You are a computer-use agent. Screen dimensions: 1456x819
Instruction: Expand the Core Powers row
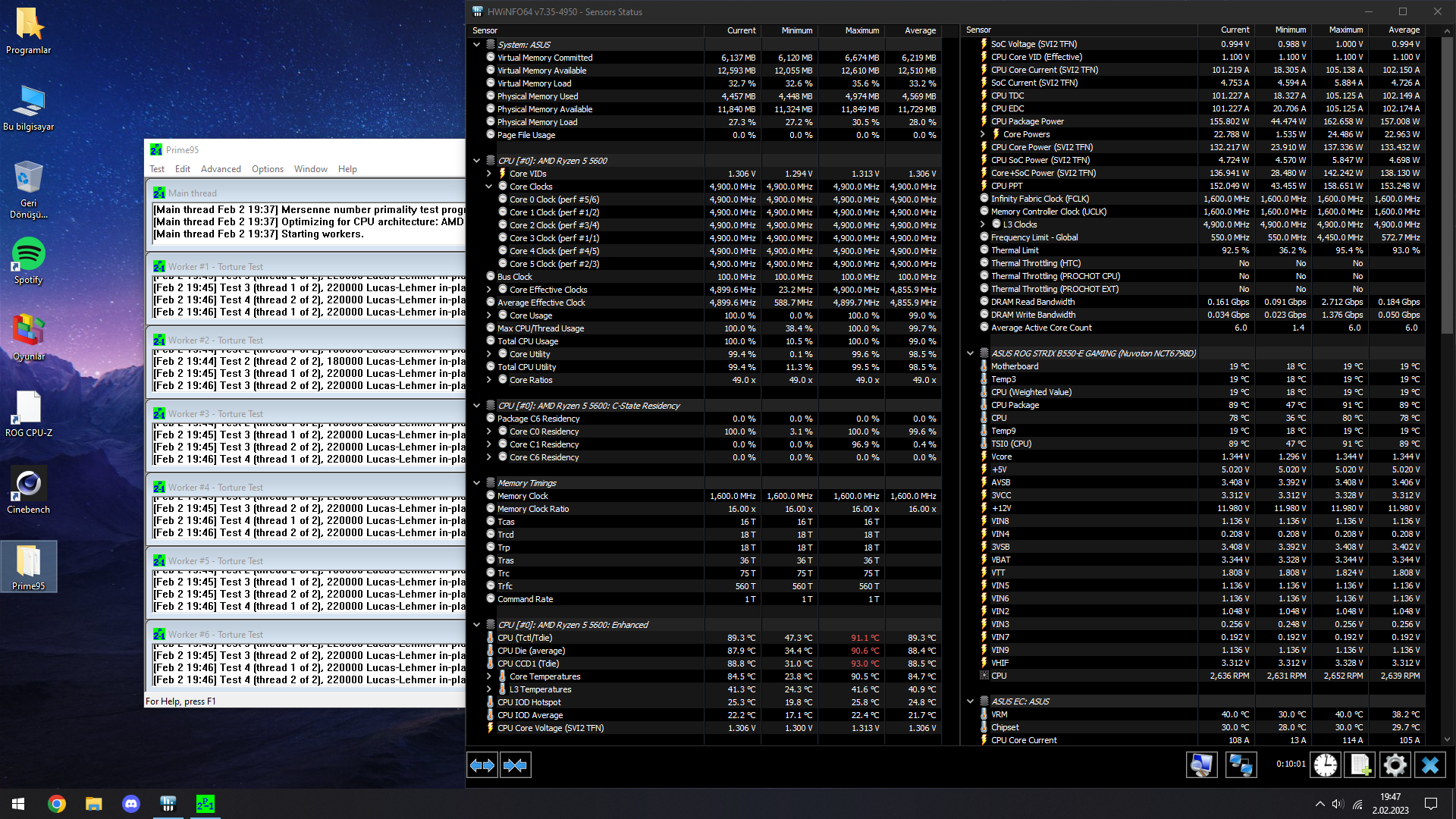click(x=983, y=134)
